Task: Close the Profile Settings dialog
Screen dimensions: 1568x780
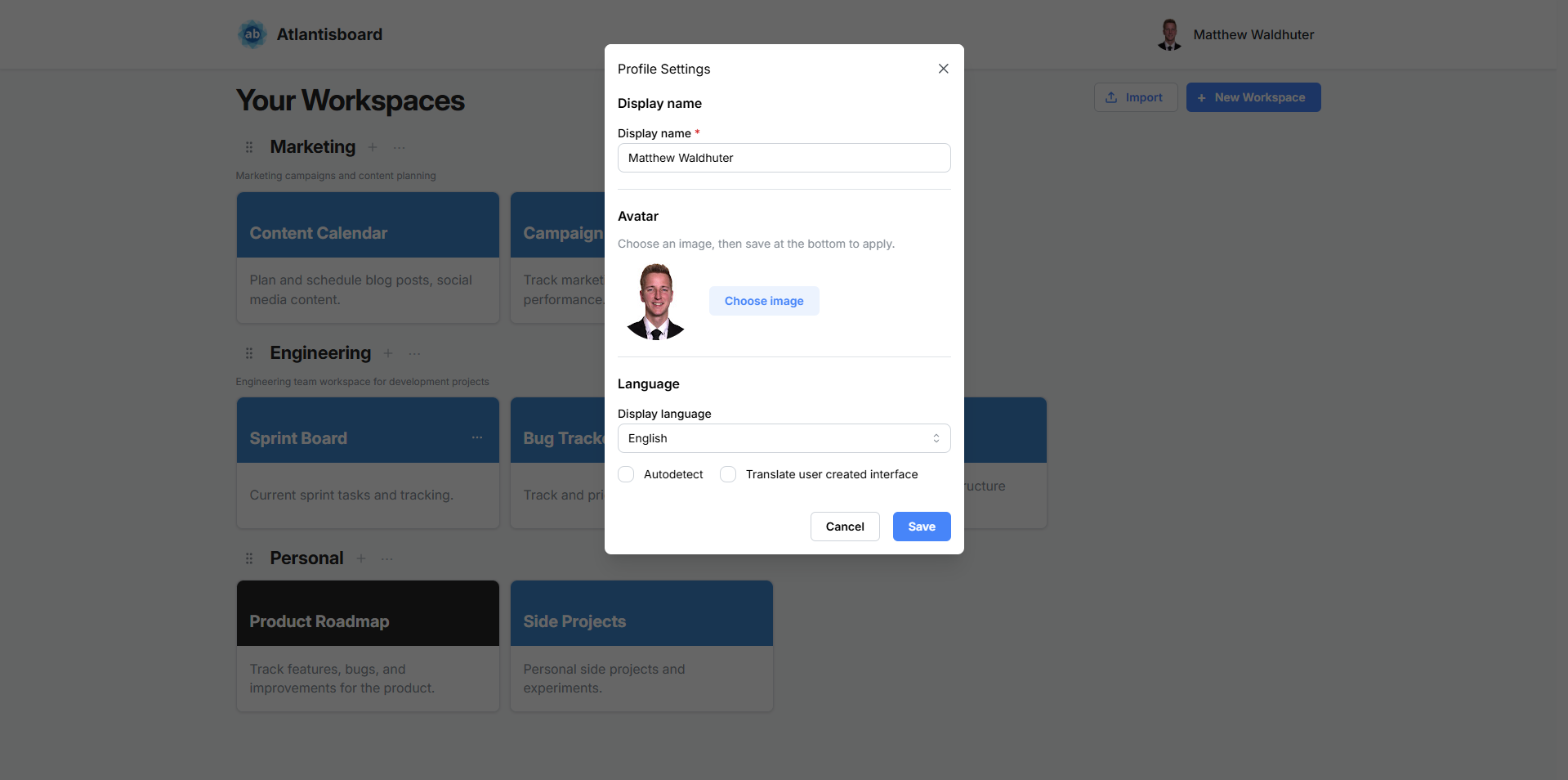Action: pyautogui.click(x=943, y=69)
